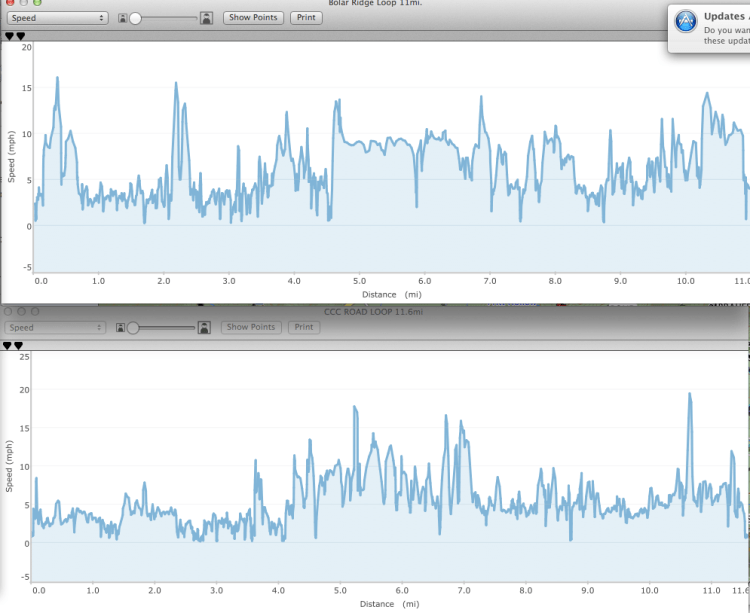Image resolution: width=750 pixels, height=613 pixels.
Task: Click right black triangle marker in bottom chart
Action: coord(18,345)
